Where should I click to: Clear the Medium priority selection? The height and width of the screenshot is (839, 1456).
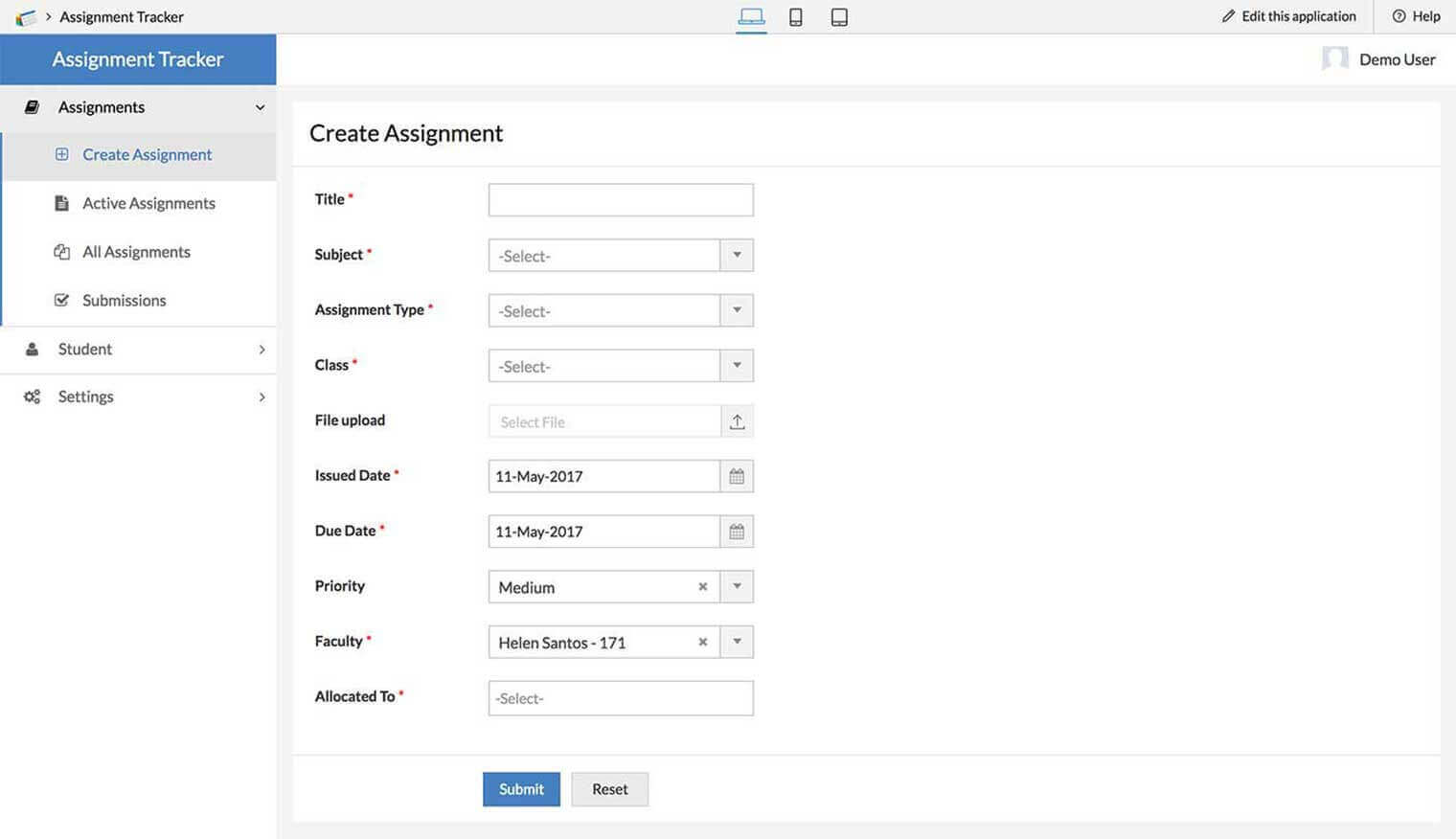tap(702, 587)
